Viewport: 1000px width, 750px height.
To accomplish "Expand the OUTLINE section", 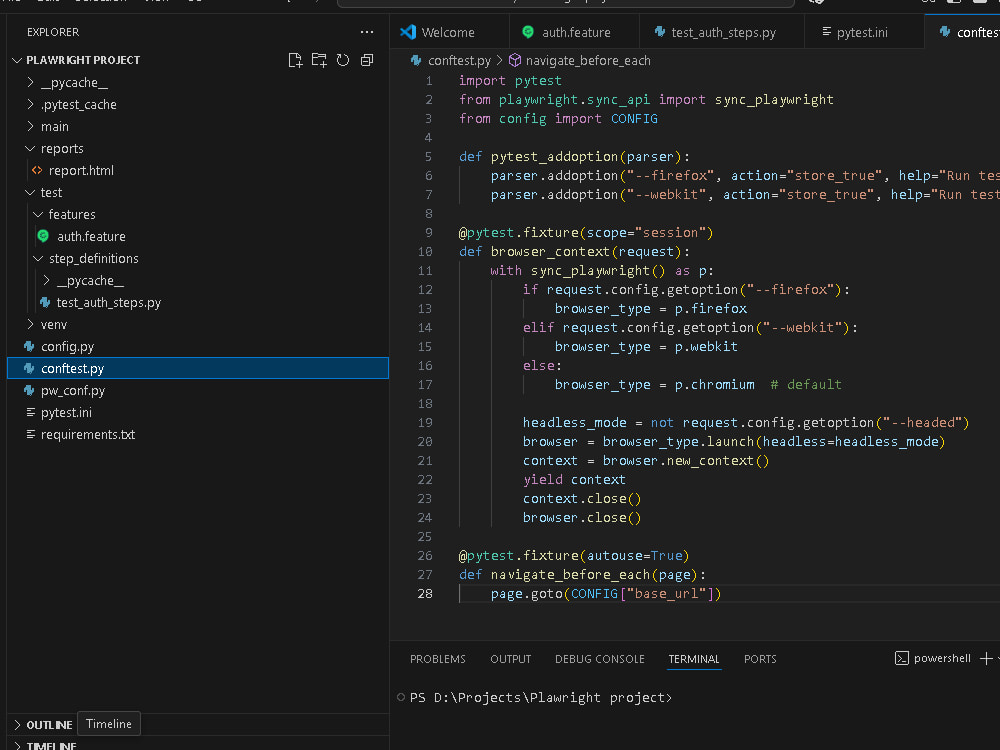I will pos(17,725).
